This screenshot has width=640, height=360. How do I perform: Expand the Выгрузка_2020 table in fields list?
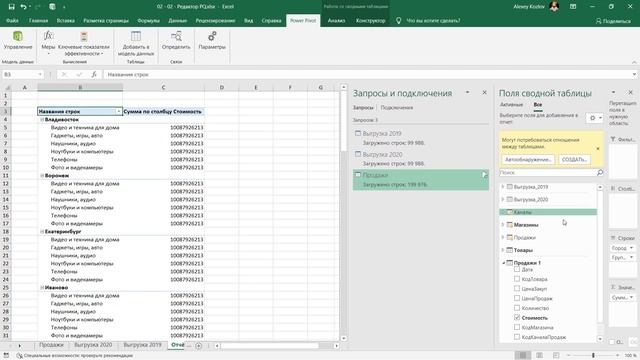click(503, 199)
